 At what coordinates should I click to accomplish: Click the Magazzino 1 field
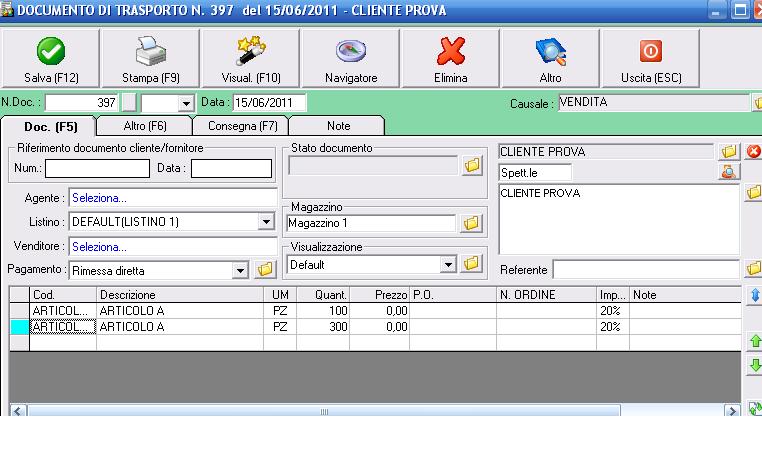(x=371, y=224)
